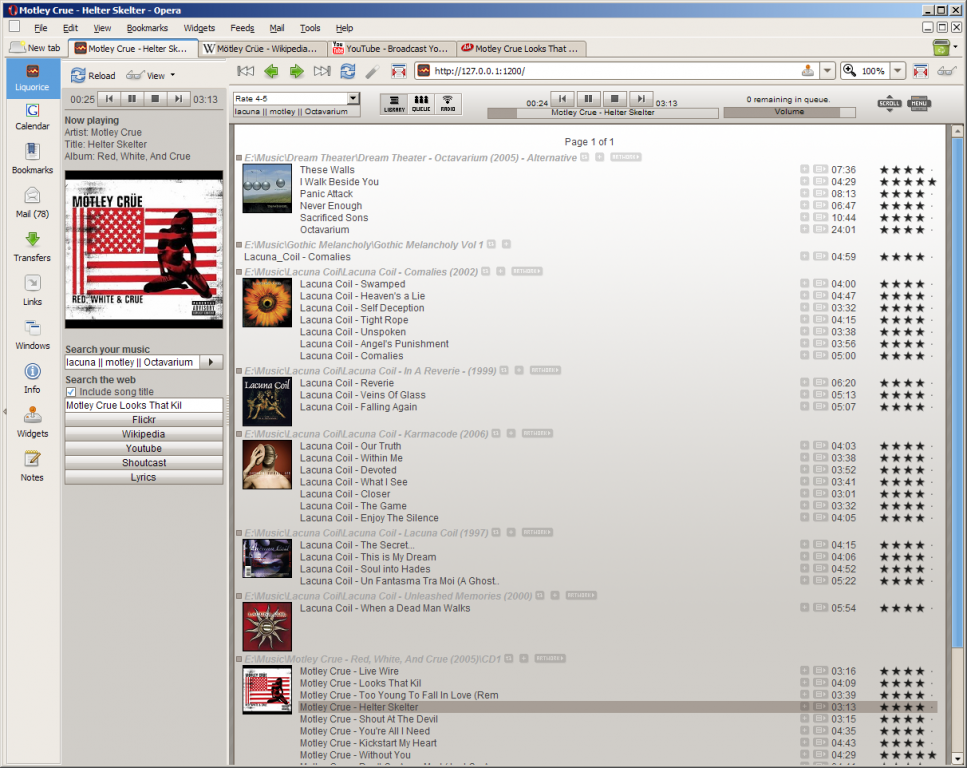Skip to next track in the left panel
Screen dimensions: 967x768
(178, 99)
